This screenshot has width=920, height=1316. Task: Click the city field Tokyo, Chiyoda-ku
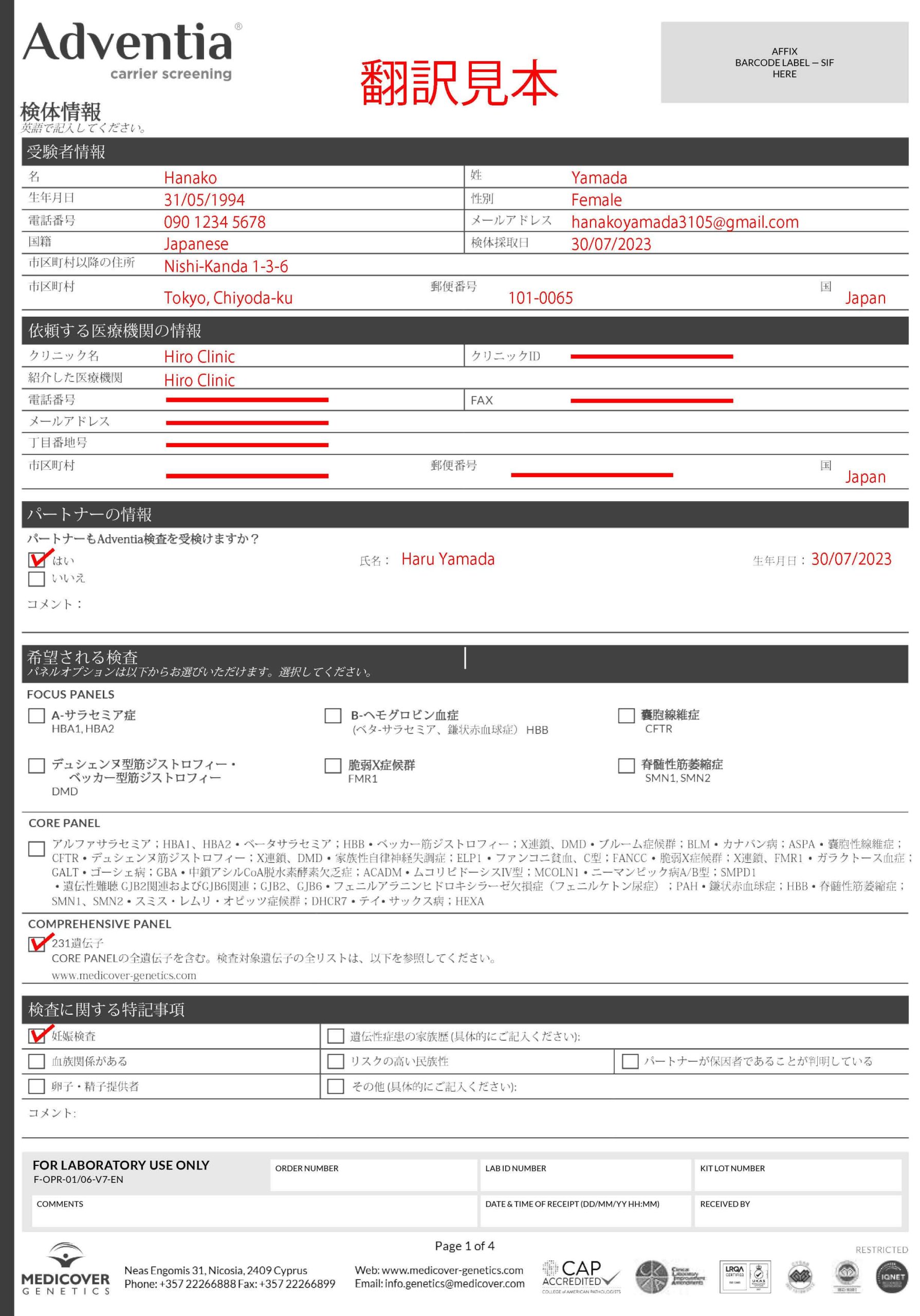228,298
